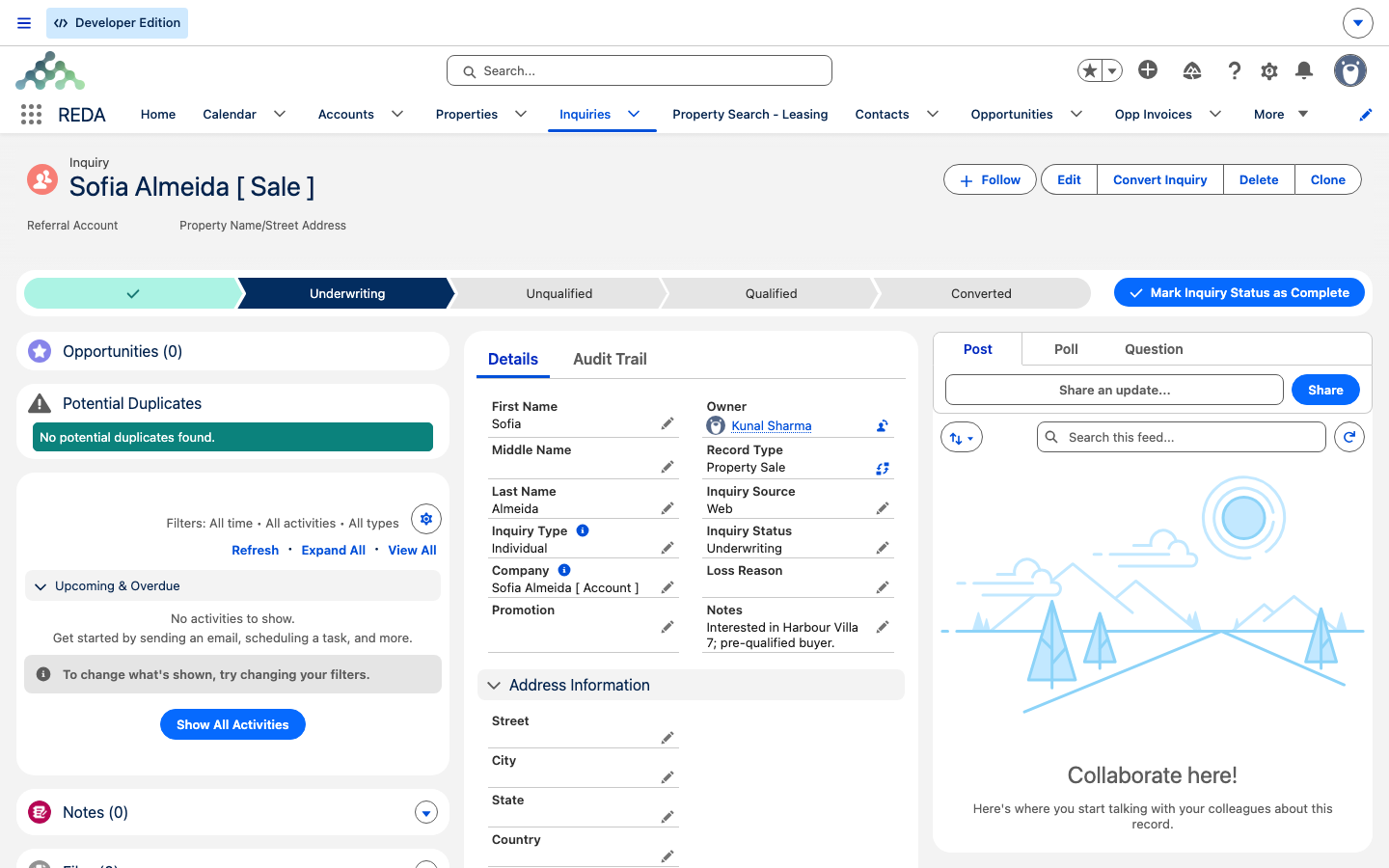The image size is (1389, 868).
Task: Switch to the Audit Trail tab
Action: [610, 359]
